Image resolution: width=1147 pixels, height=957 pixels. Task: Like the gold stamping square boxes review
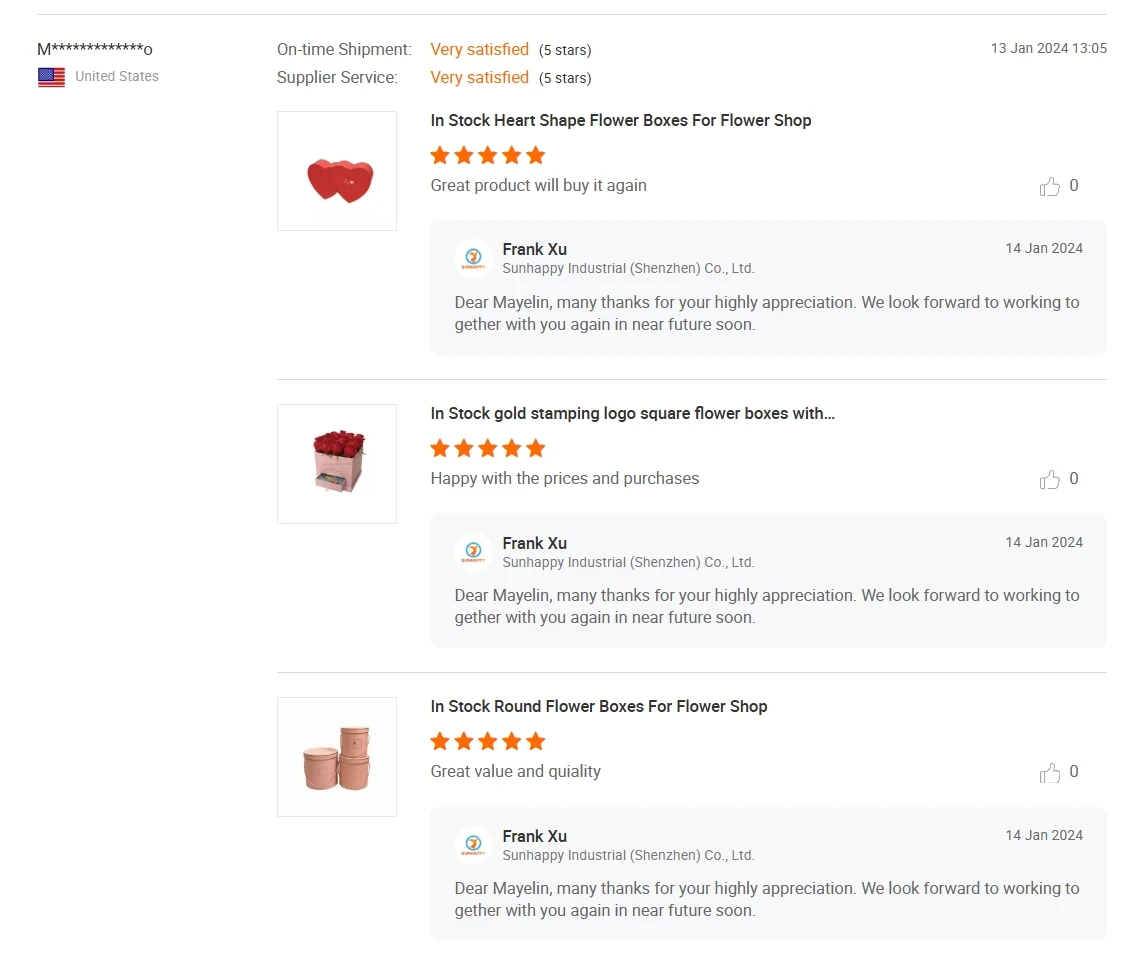pyautogui.click(x=1050, y=480)
